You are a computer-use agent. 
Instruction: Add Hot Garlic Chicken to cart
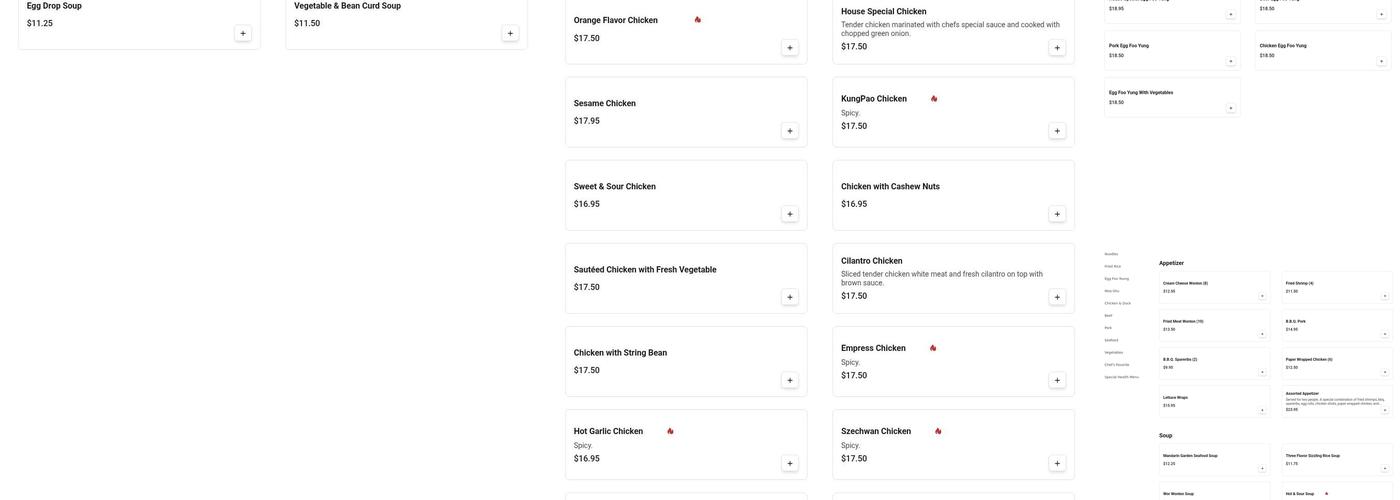[x=790, y=464]
